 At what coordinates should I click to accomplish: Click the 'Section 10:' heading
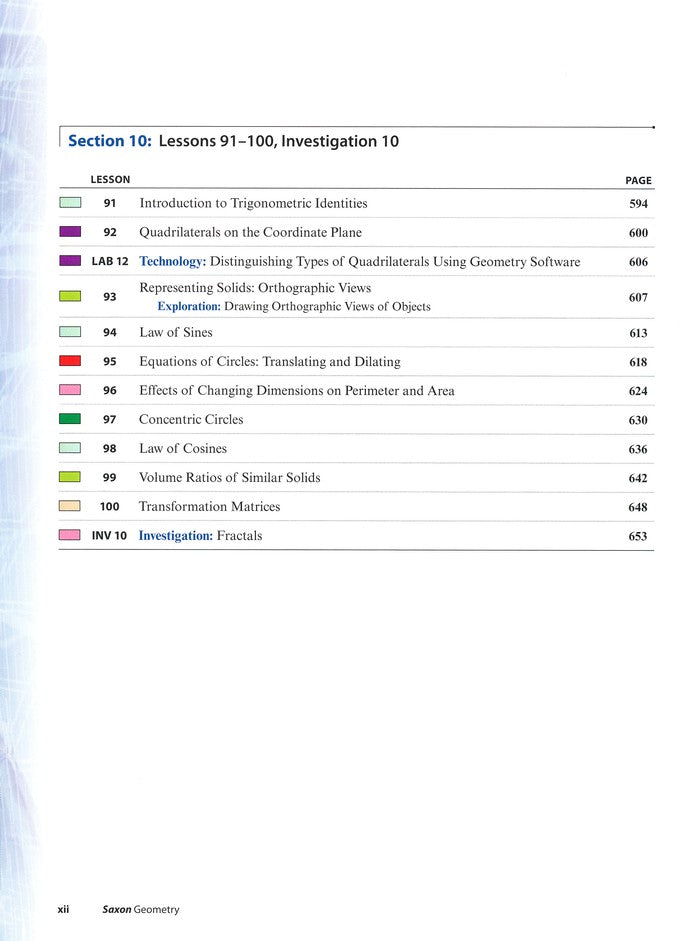[110, 141]
